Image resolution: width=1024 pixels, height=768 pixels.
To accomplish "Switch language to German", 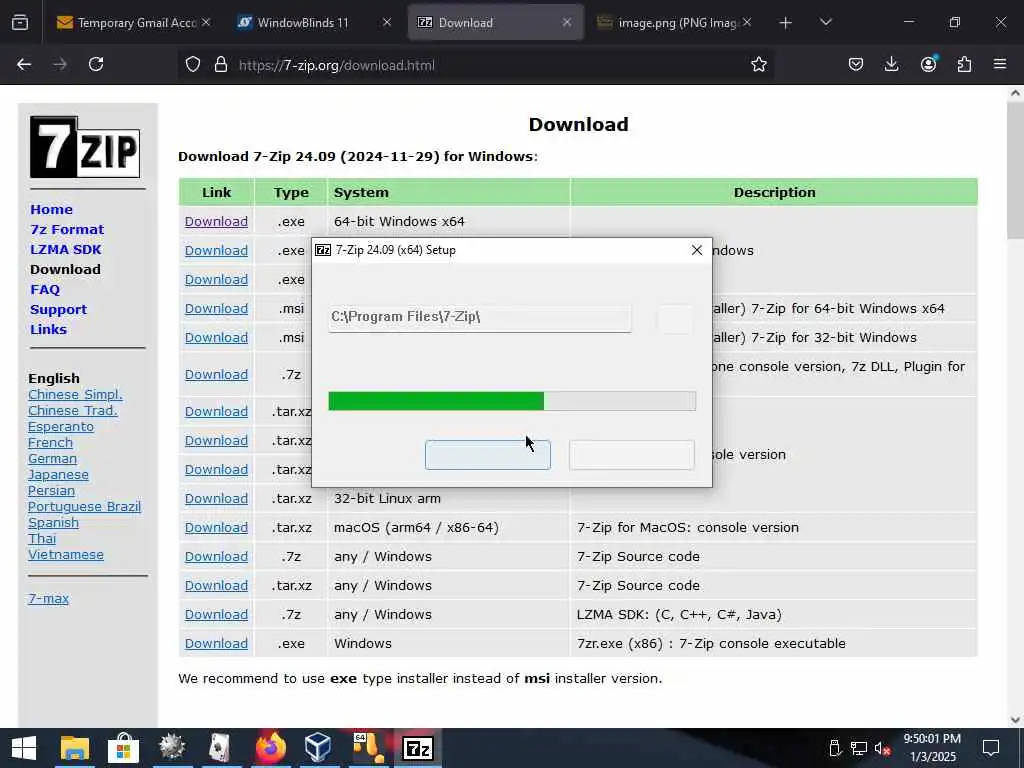I will [52, 458].
